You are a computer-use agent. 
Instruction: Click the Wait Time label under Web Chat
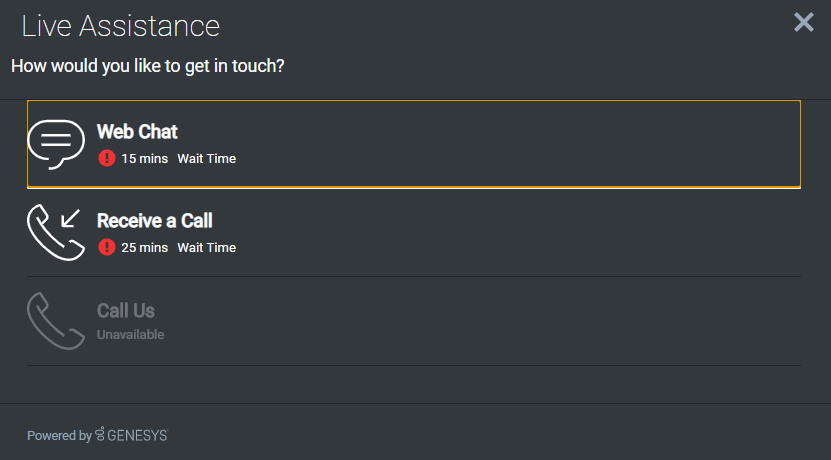click(207, 158)
